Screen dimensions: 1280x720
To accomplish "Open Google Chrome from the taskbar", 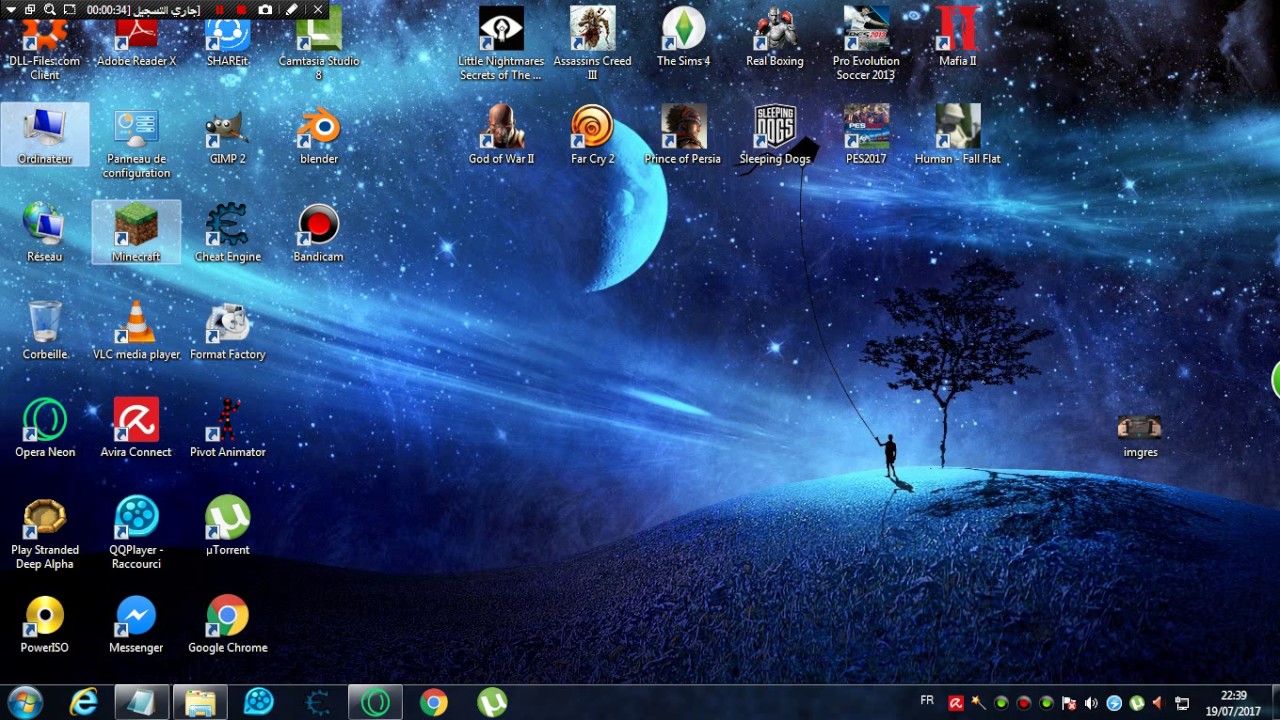I will pos(433,702).
